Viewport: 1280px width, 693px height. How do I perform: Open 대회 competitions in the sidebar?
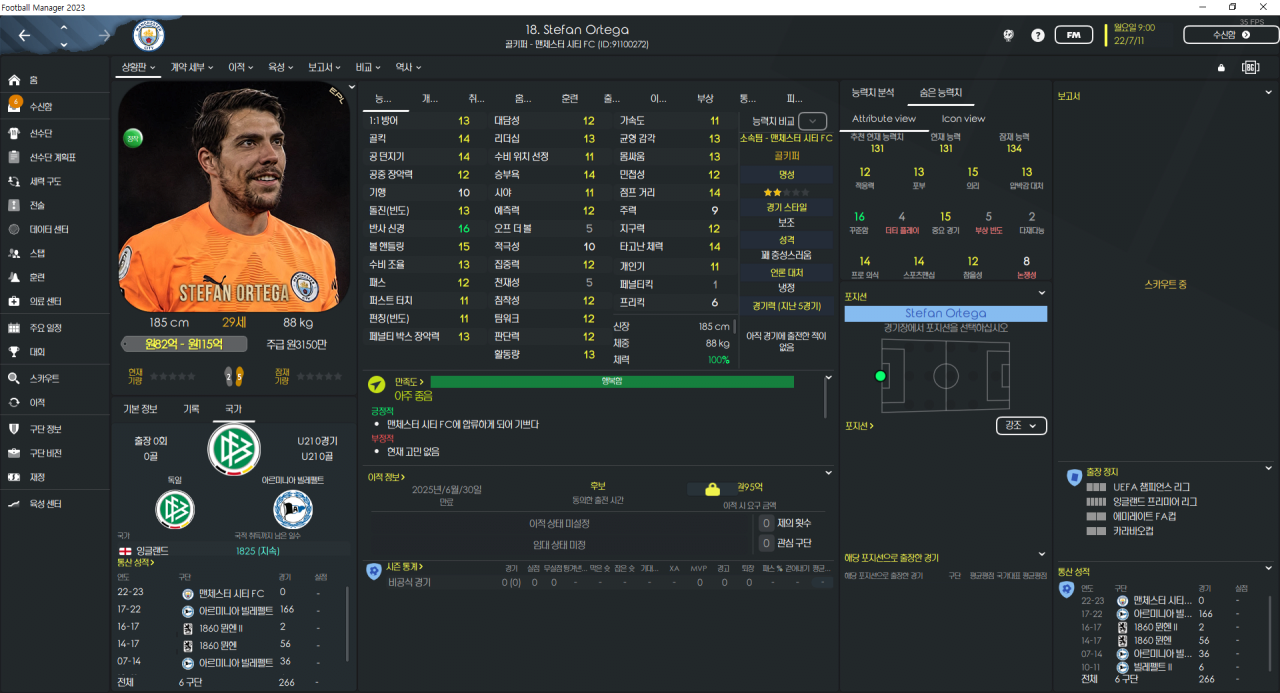click(x=37, y=352)
